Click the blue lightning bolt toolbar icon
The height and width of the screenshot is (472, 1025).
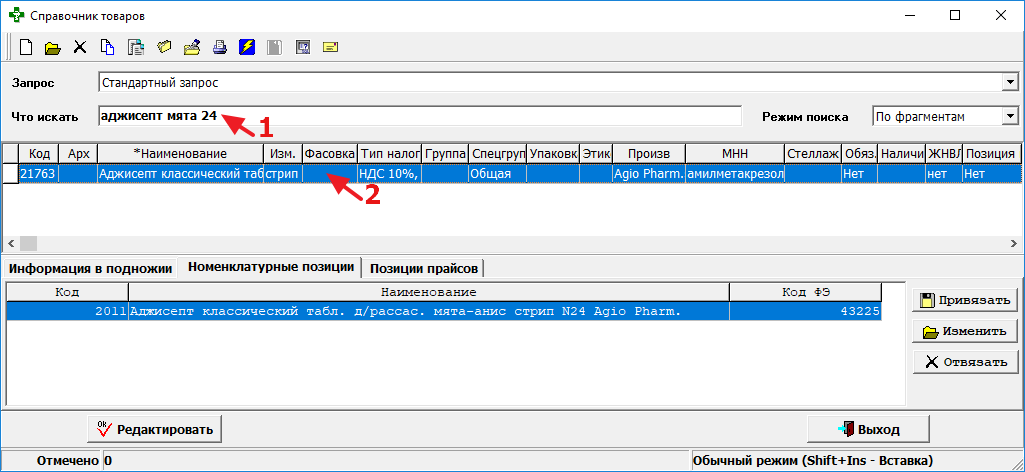coord(247,47)
